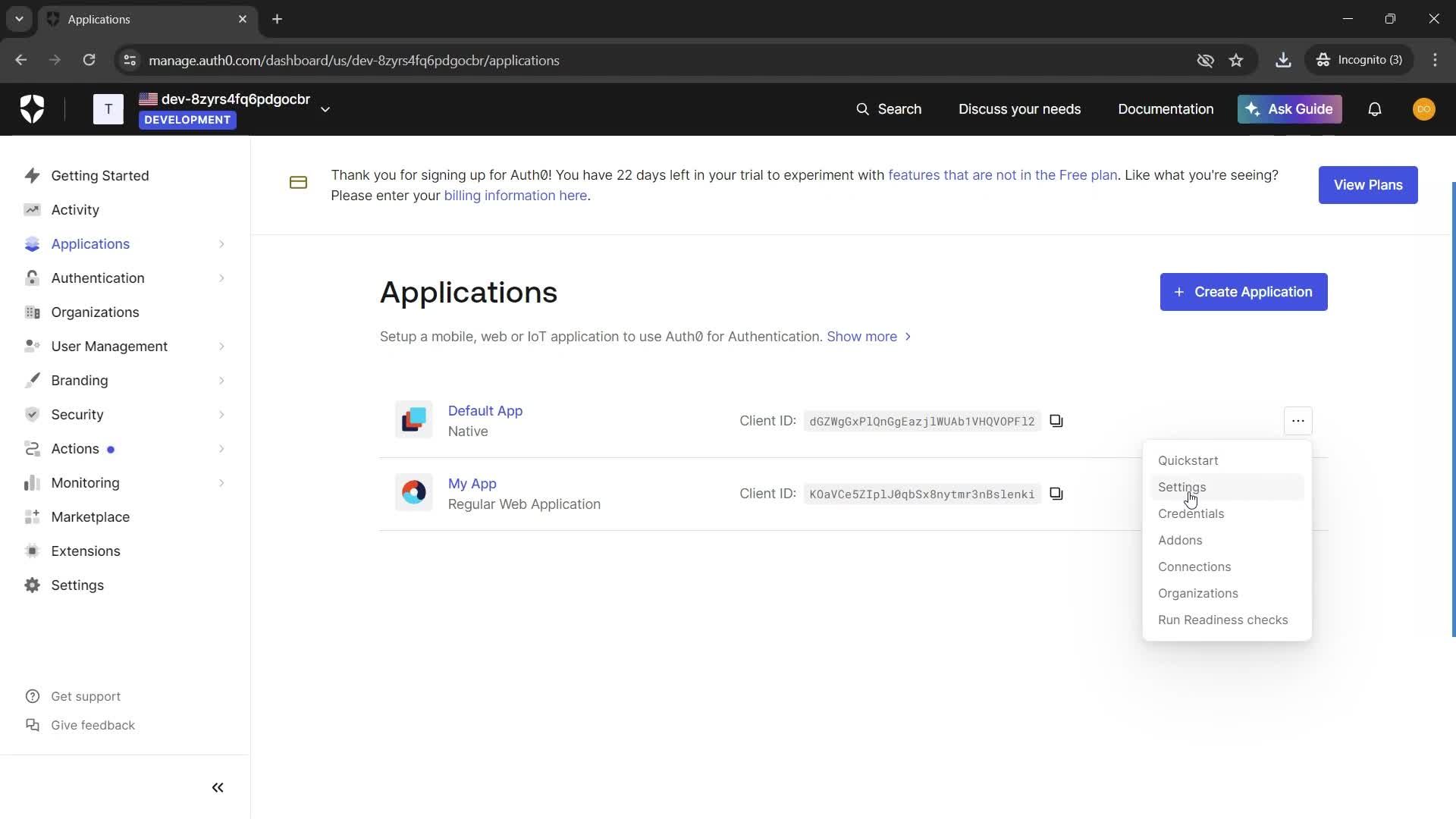Click the browser address bar URL
This screenshot has width=1456, height=819.
coord(354,61)
